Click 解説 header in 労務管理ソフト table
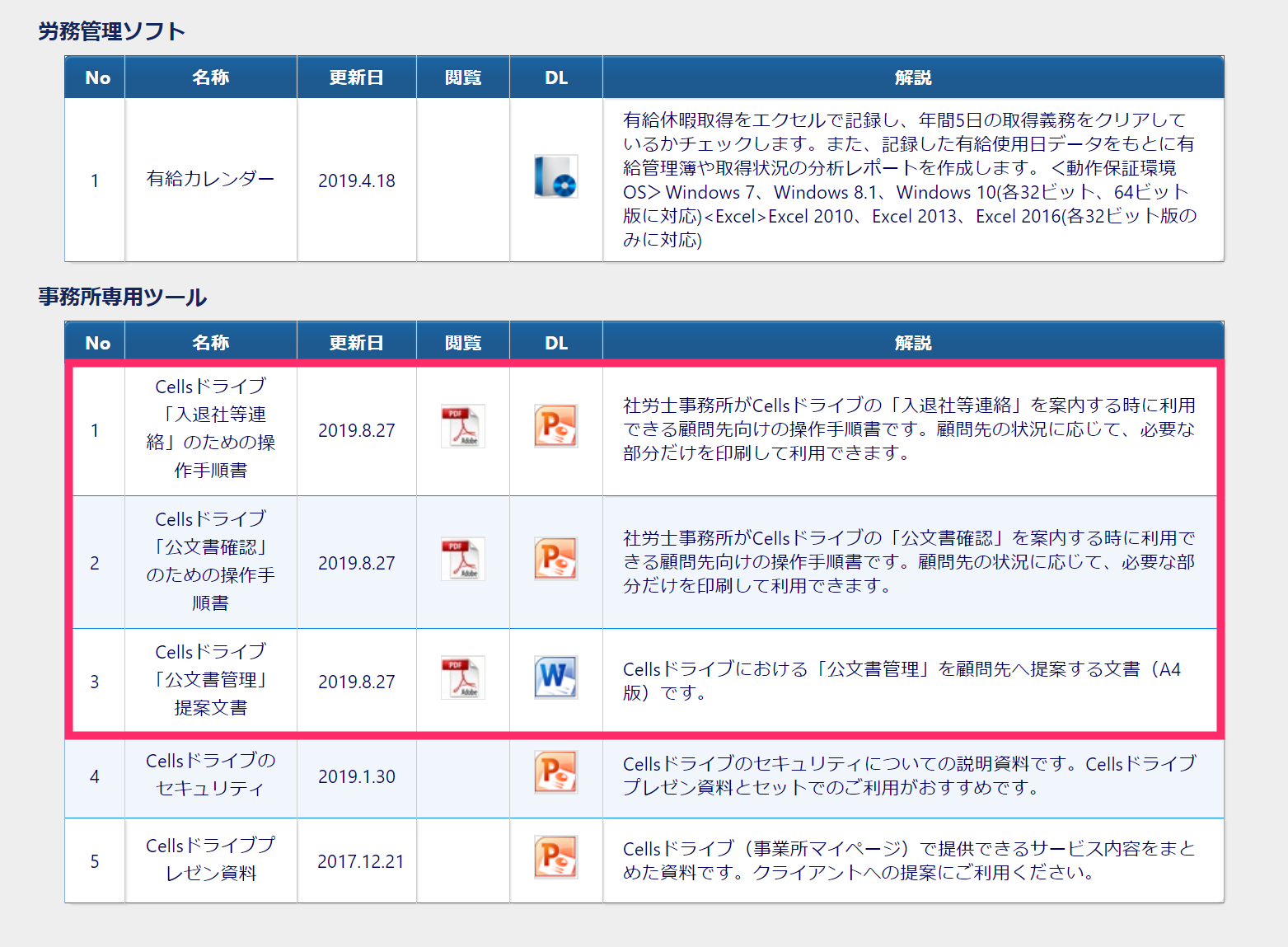The image size is (1288, 947). pos(913,77)
